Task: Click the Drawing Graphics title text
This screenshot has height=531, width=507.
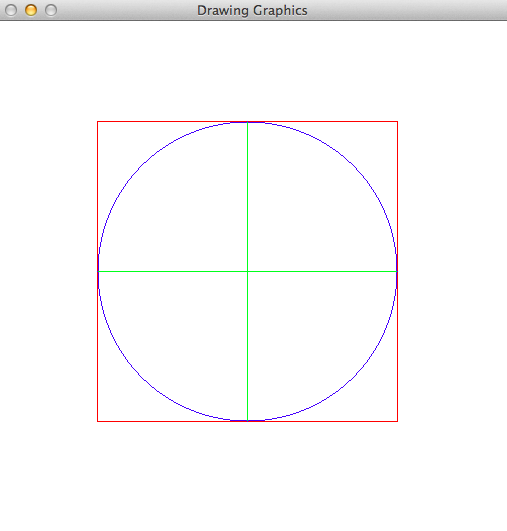Action: click(x=252, y=10)
